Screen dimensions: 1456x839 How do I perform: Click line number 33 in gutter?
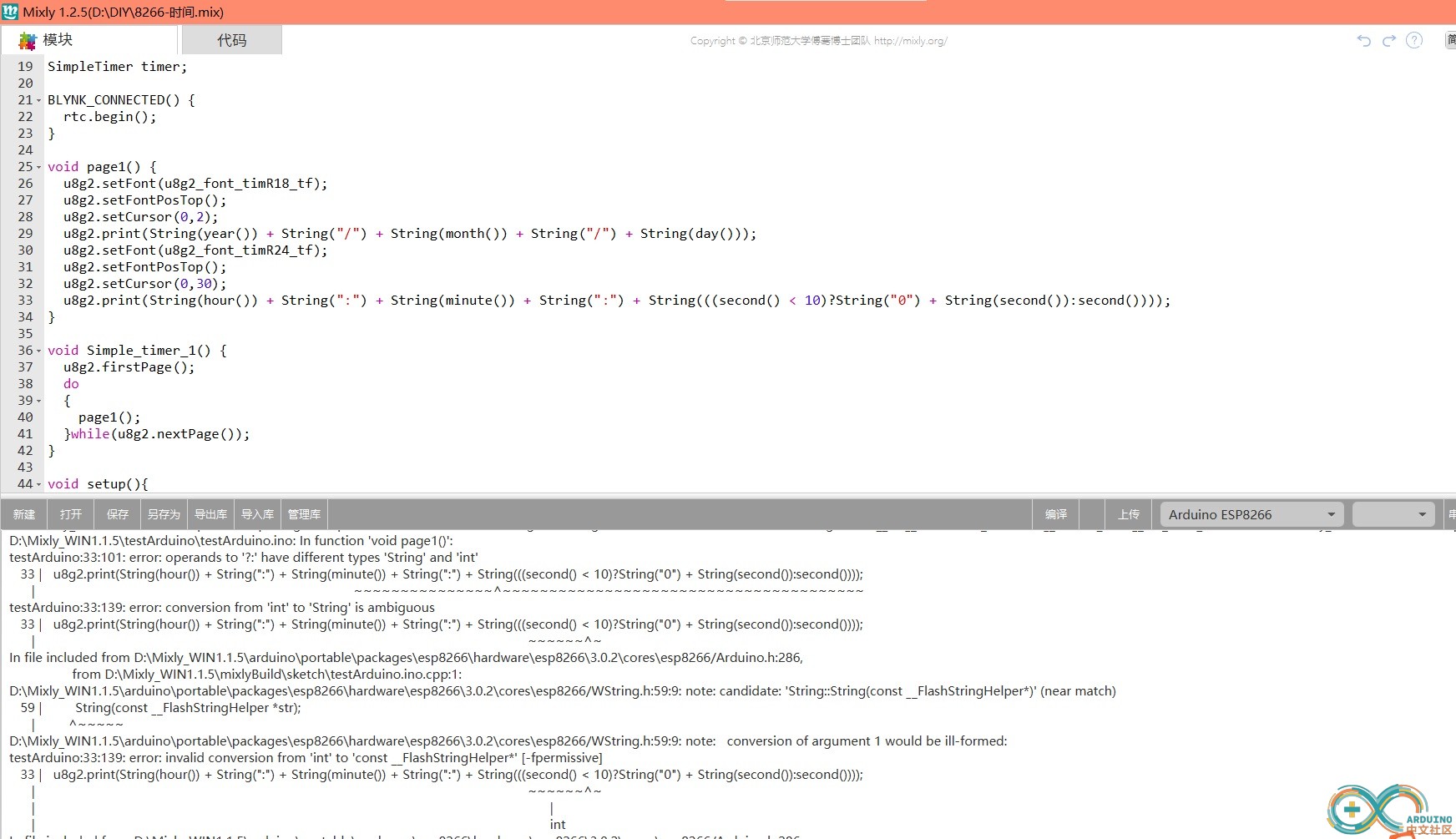pyautogui.click(x=25, y=301)
